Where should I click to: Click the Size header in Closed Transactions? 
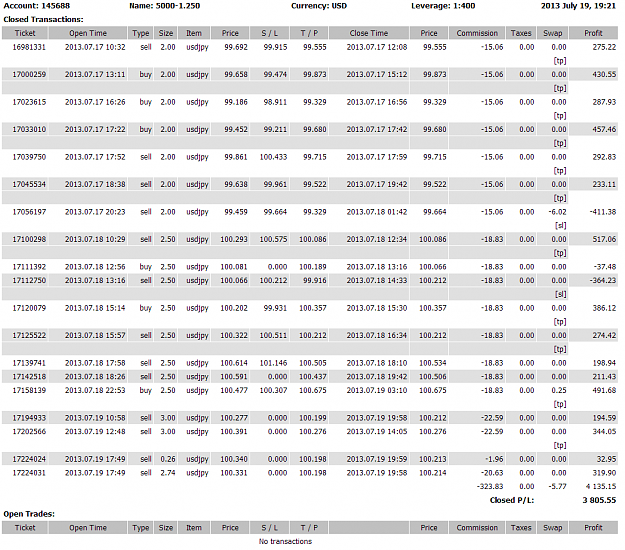tap(166, 33)
